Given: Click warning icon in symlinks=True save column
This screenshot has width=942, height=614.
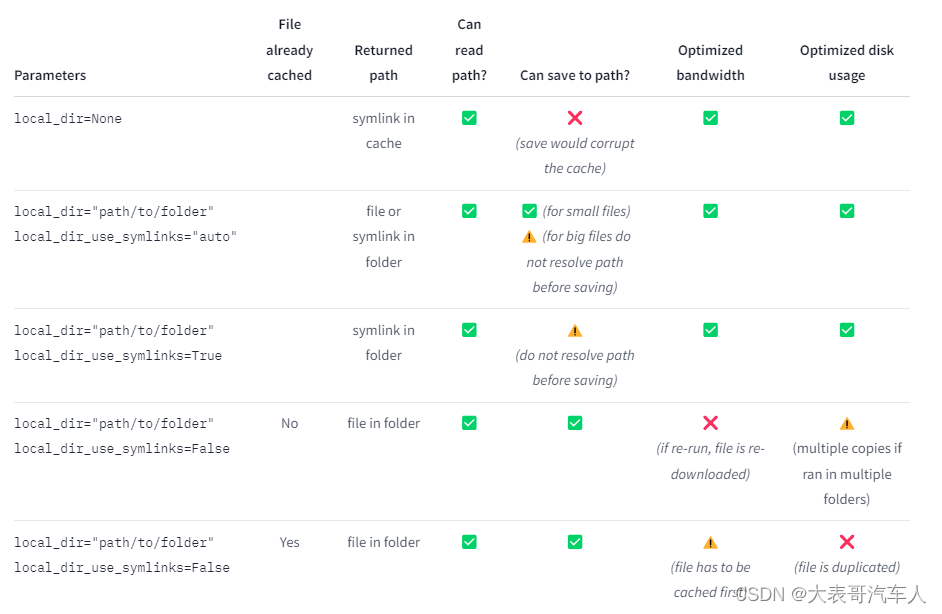Looking at the screenshot, I should (x=575, y=330).
